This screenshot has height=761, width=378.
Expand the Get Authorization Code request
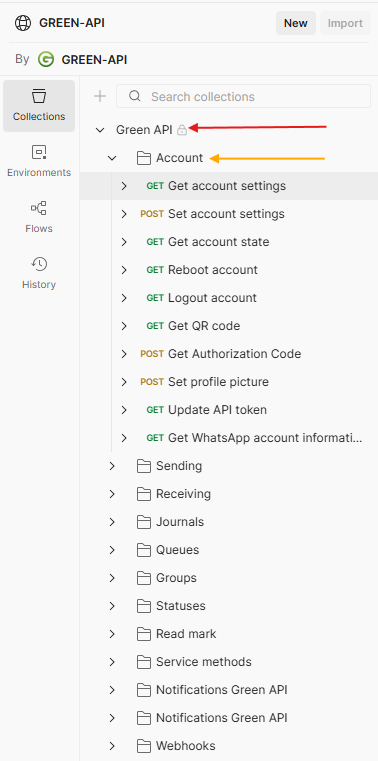(124, 354)
